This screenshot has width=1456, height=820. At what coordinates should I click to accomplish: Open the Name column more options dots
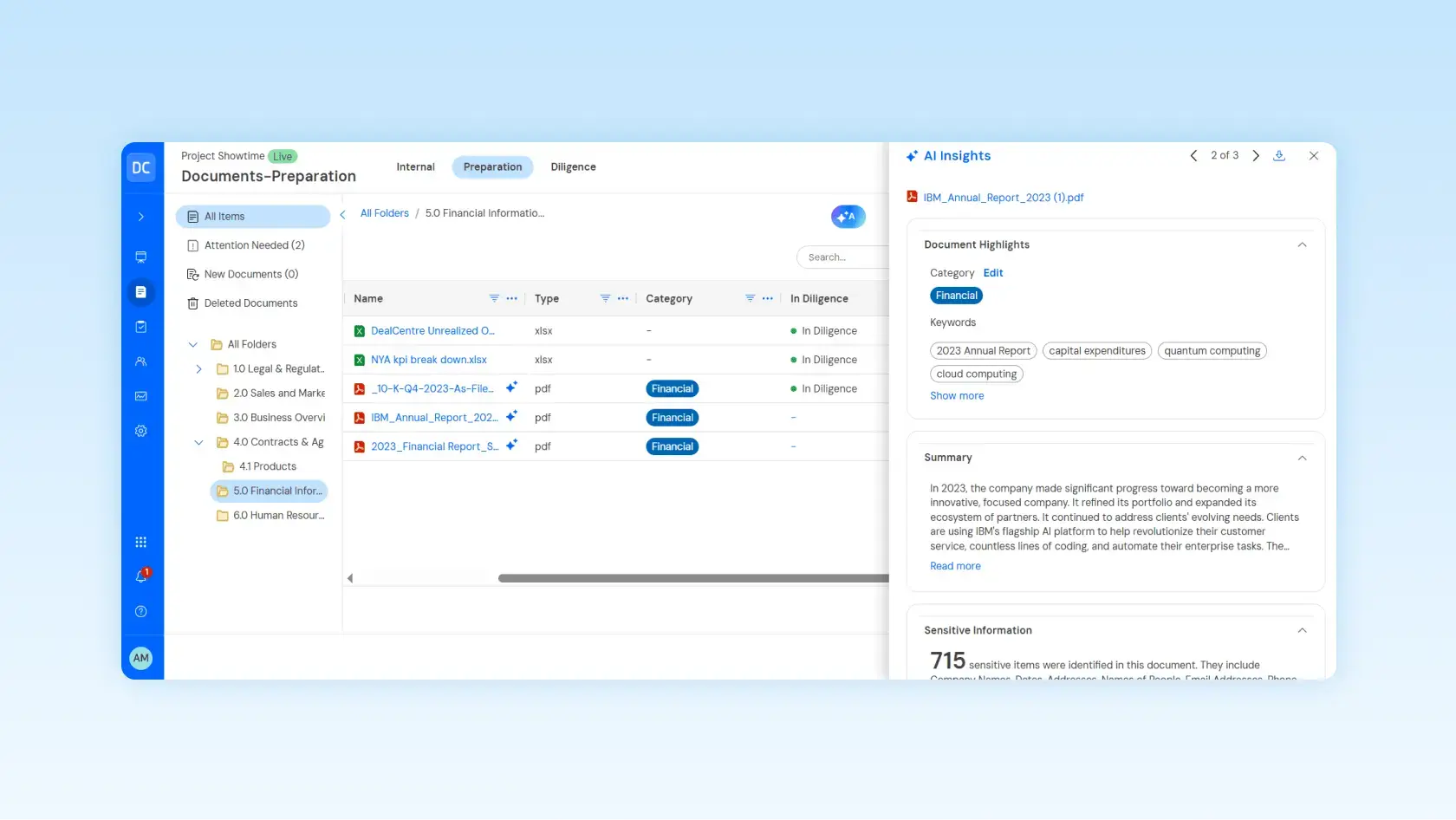[512, 298]
